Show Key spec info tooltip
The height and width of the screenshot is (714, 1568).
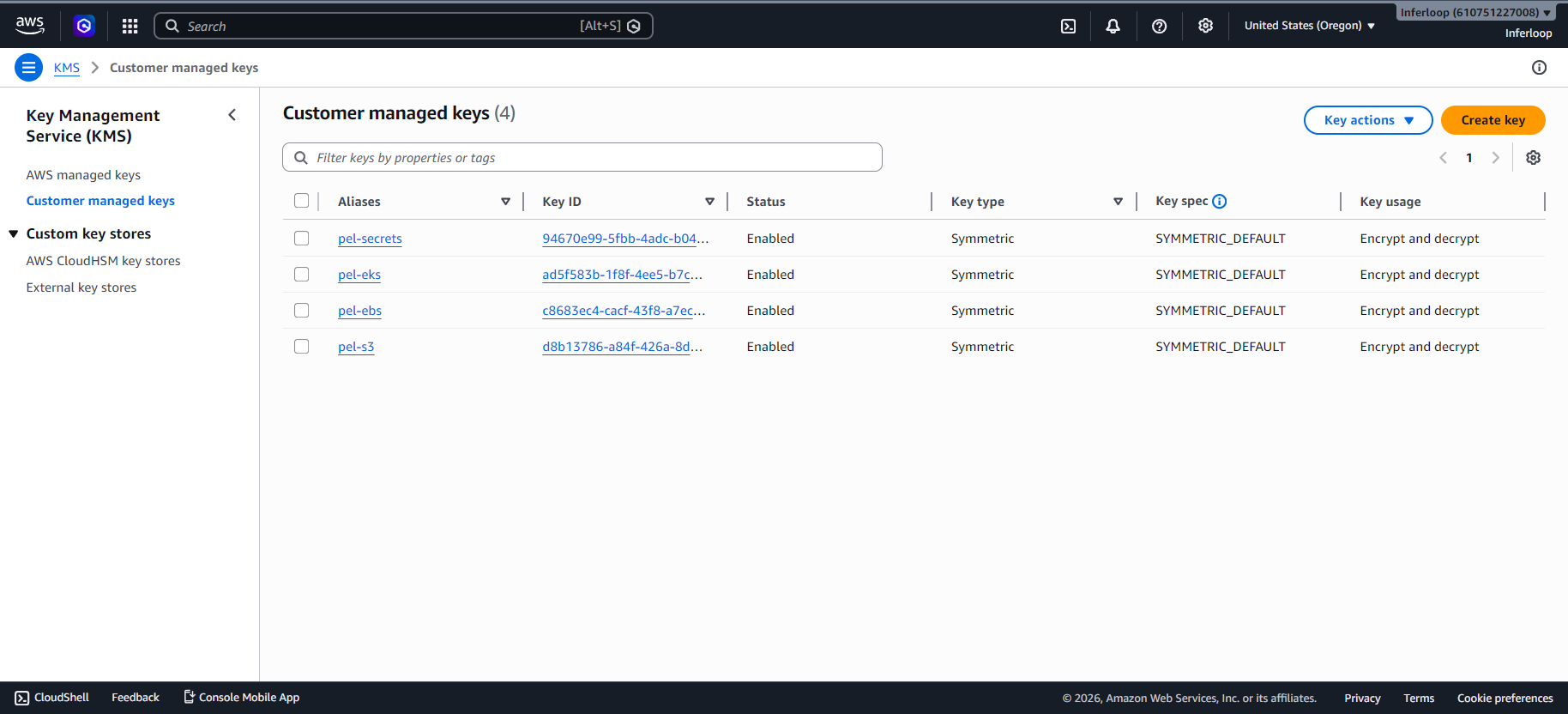[1219, 201]
